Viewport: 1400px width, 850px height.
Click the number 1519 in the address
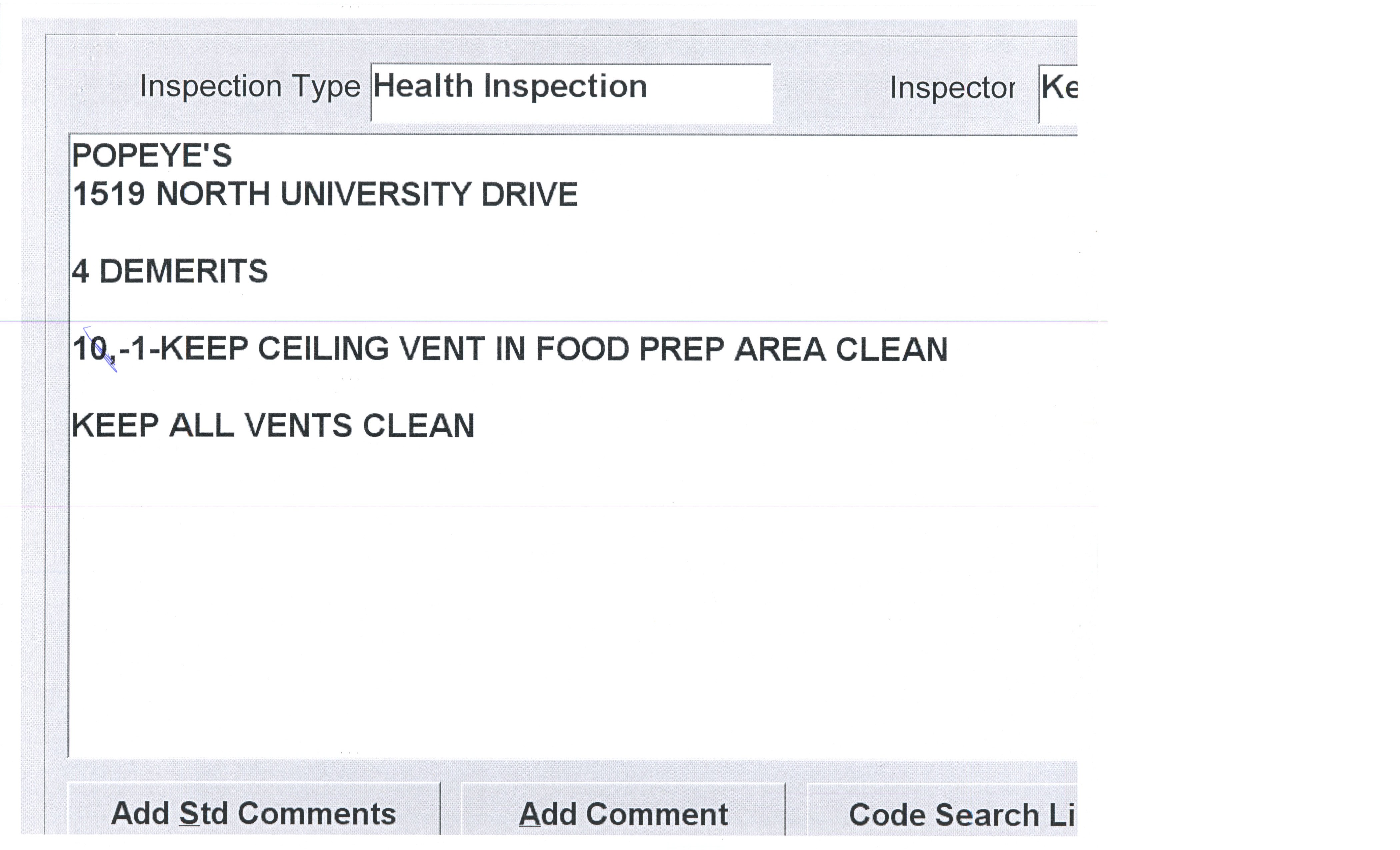point(109,194)
